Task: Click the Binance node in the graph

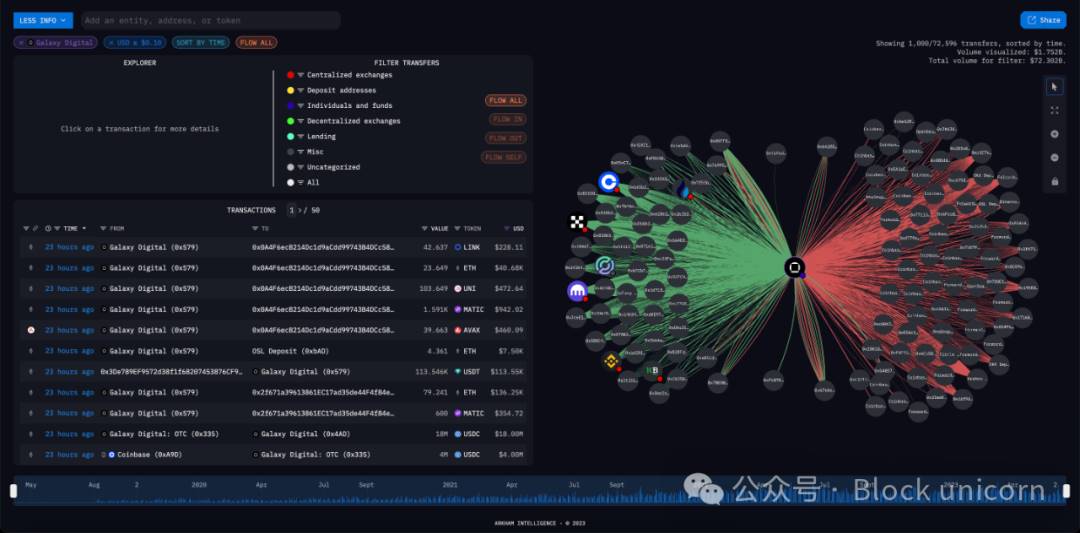Action: 611,362
